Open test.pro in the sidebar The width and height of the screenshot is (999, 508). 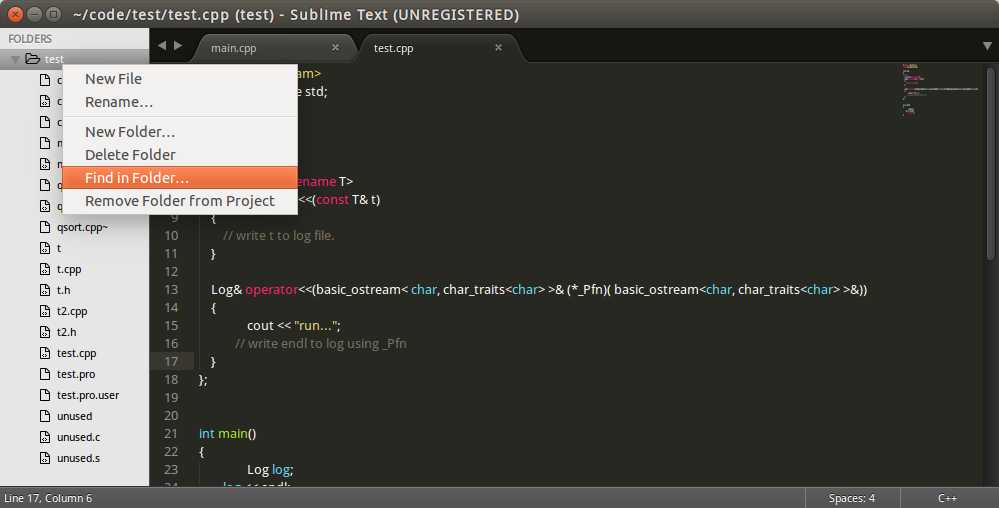point(76,374)
